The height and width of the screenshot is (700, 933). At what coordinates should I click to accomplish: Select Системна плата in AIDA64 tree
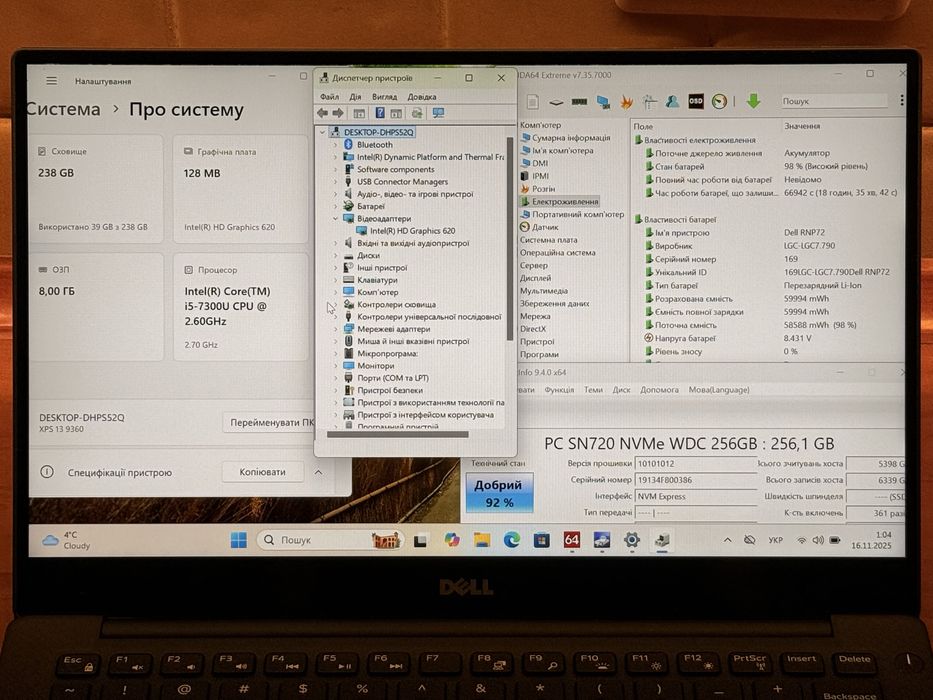(549, 240)
